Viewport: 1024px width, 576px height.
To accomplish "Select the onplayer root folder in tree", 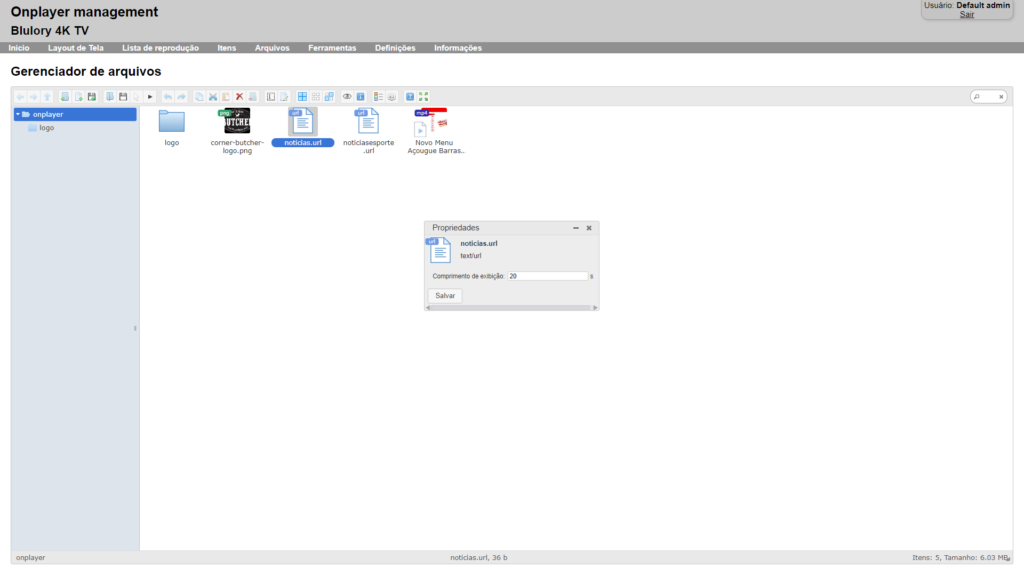I will pyautogui.click(x=75, y=114).
